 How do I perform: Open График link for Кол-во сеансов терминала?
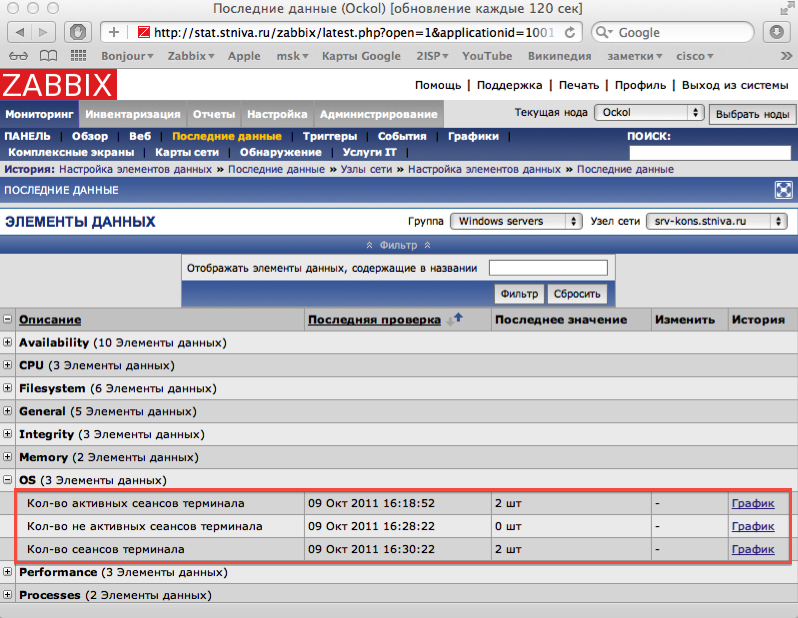(x=752, y=549)
